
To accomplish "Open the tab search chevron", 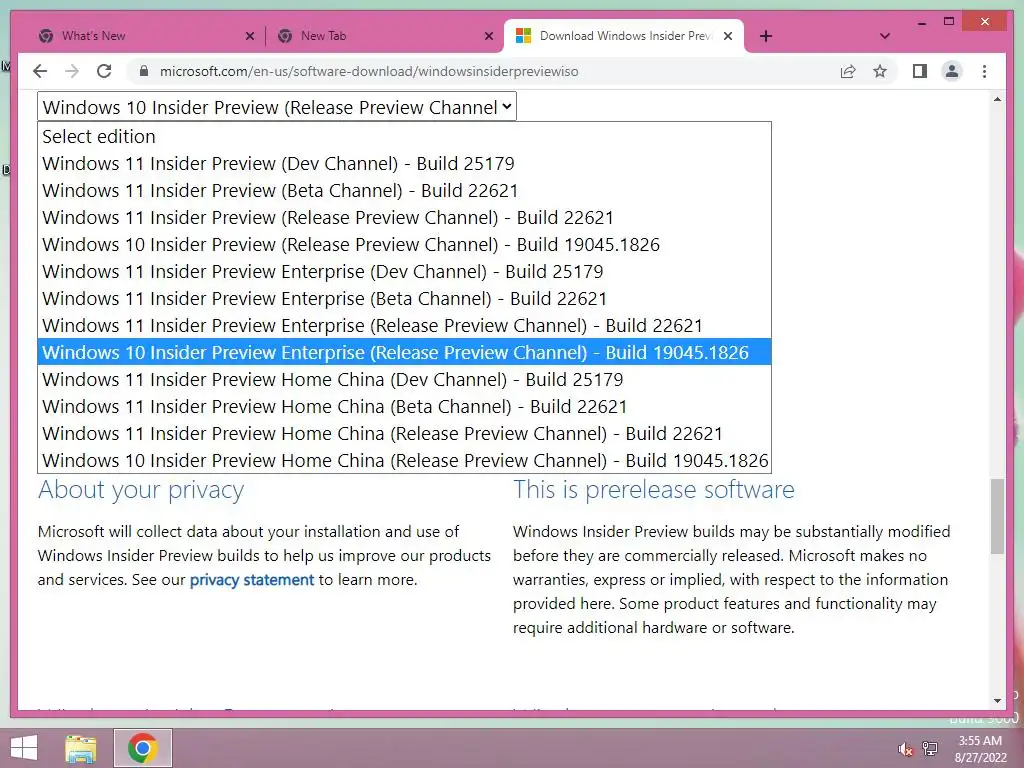I will [x=885, y=36].
